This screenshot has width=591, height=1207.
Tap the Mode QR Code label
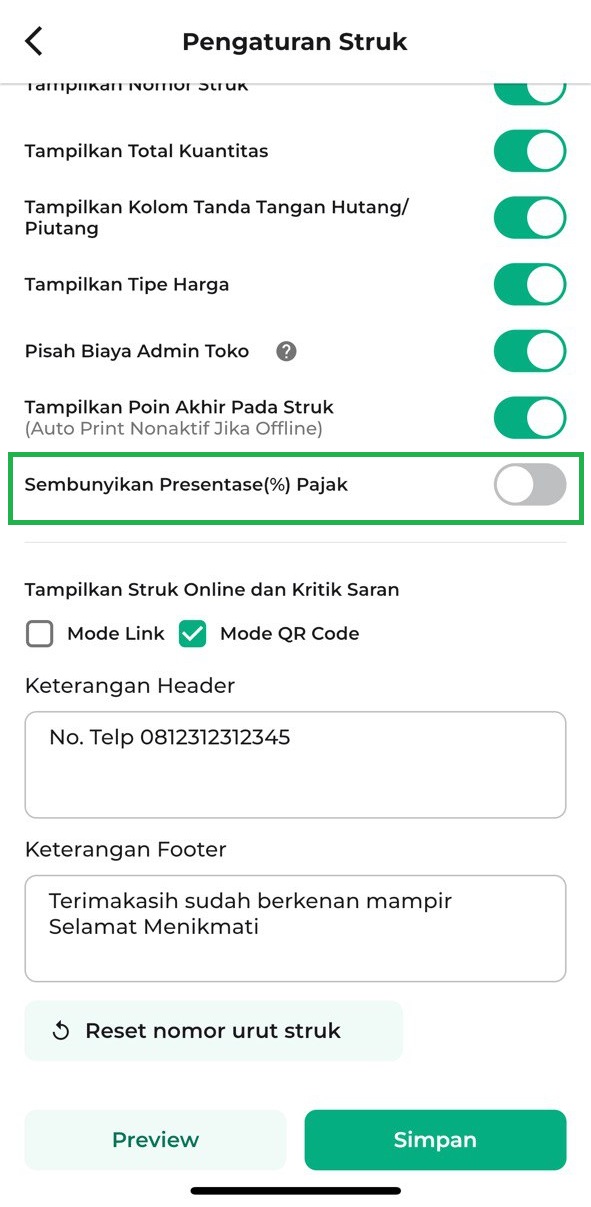pyautogui.click(x=289, y=633)
